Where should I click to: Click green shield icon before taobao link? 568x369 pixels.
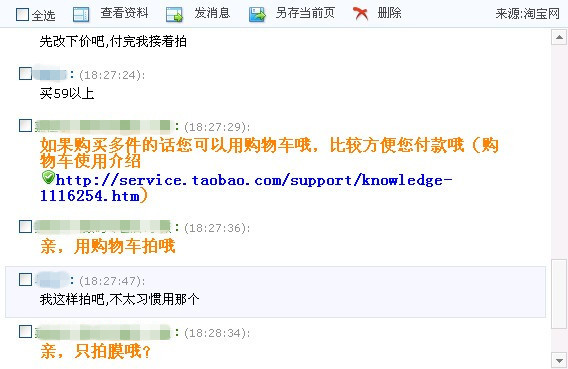tap(48, 177)
